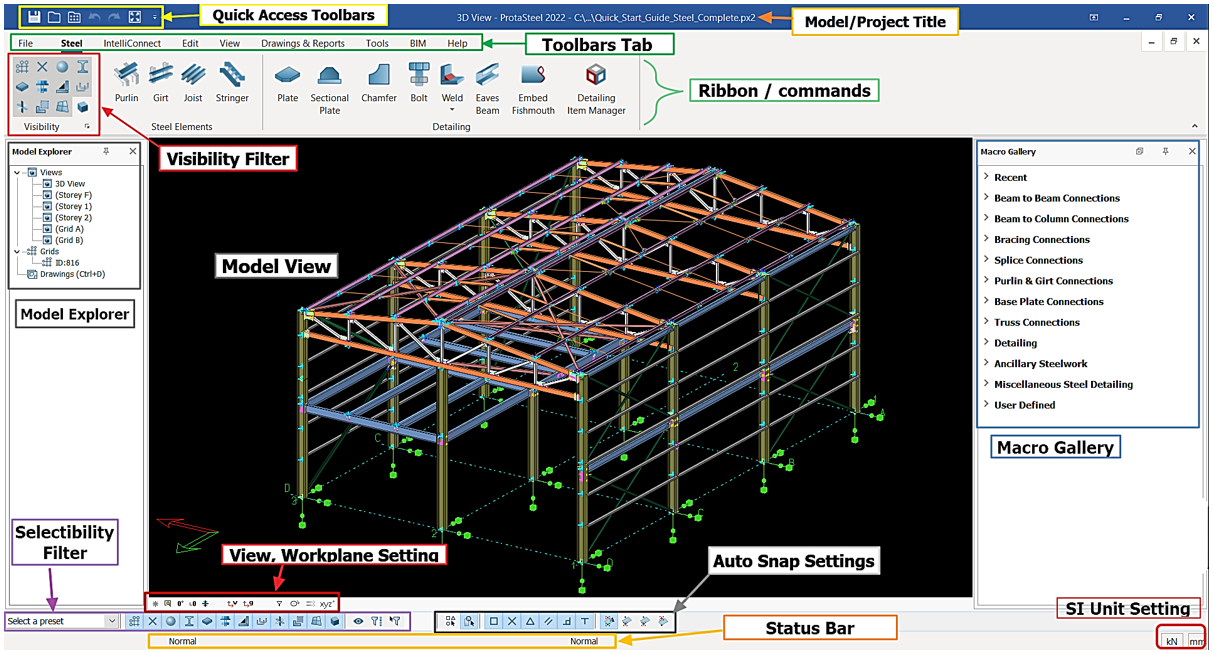Select the Eaves Beam tool
This screenshot has width=1213, height=653.
click(487, 86)
